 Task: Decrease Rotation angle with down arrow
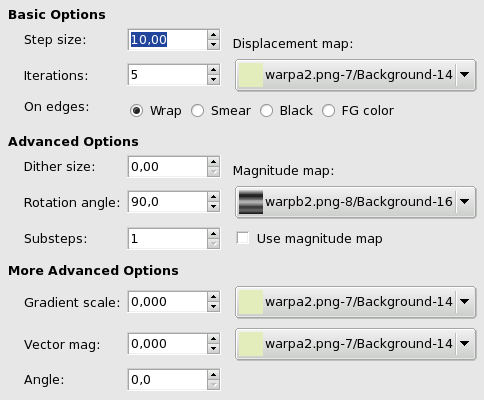coord(213,207)
